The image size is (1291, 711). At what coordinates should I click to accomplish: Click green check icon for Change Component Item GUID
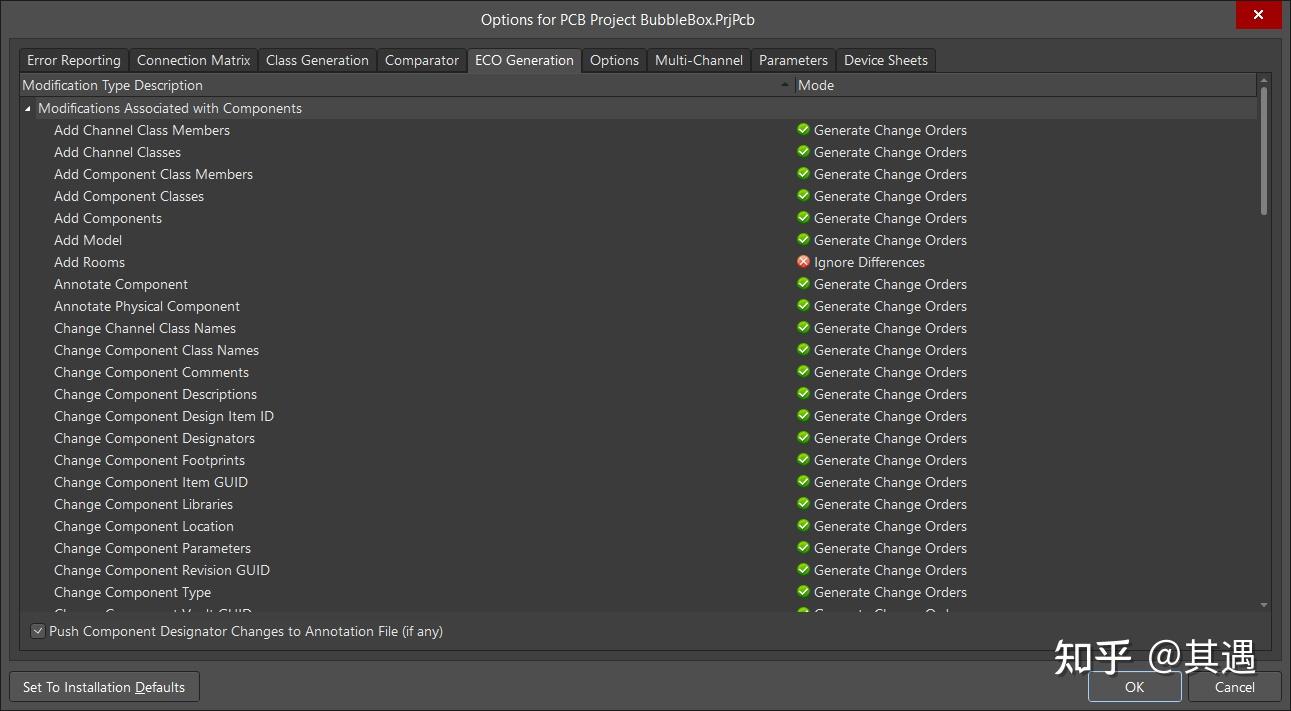pos(803,481)
